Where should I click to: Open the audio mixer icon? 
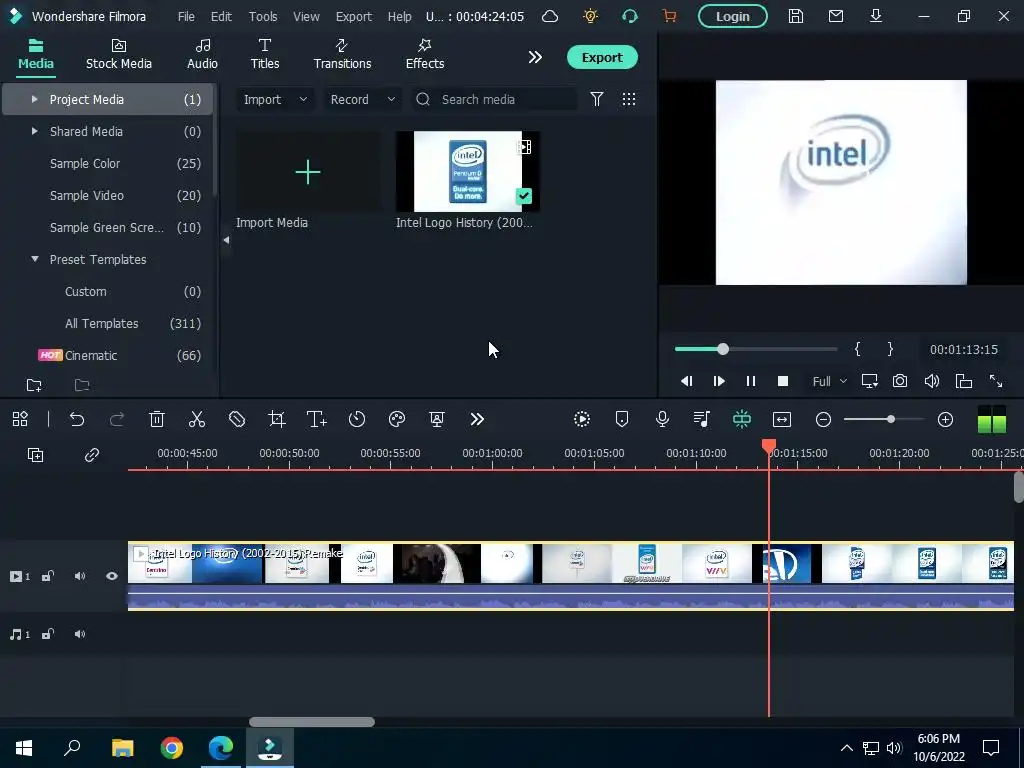click(702, 419)
